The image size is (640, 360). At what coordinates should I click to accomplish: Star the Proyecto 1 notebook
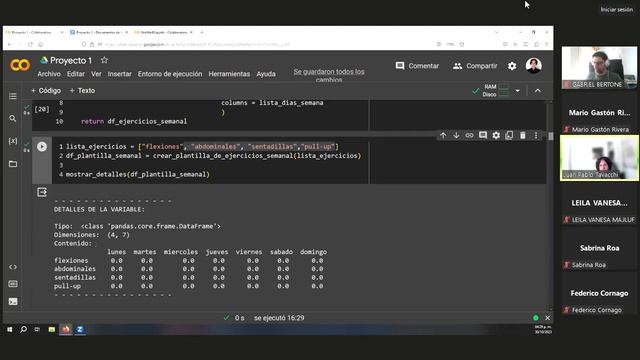pyautogui.click(x=104, y=60)
